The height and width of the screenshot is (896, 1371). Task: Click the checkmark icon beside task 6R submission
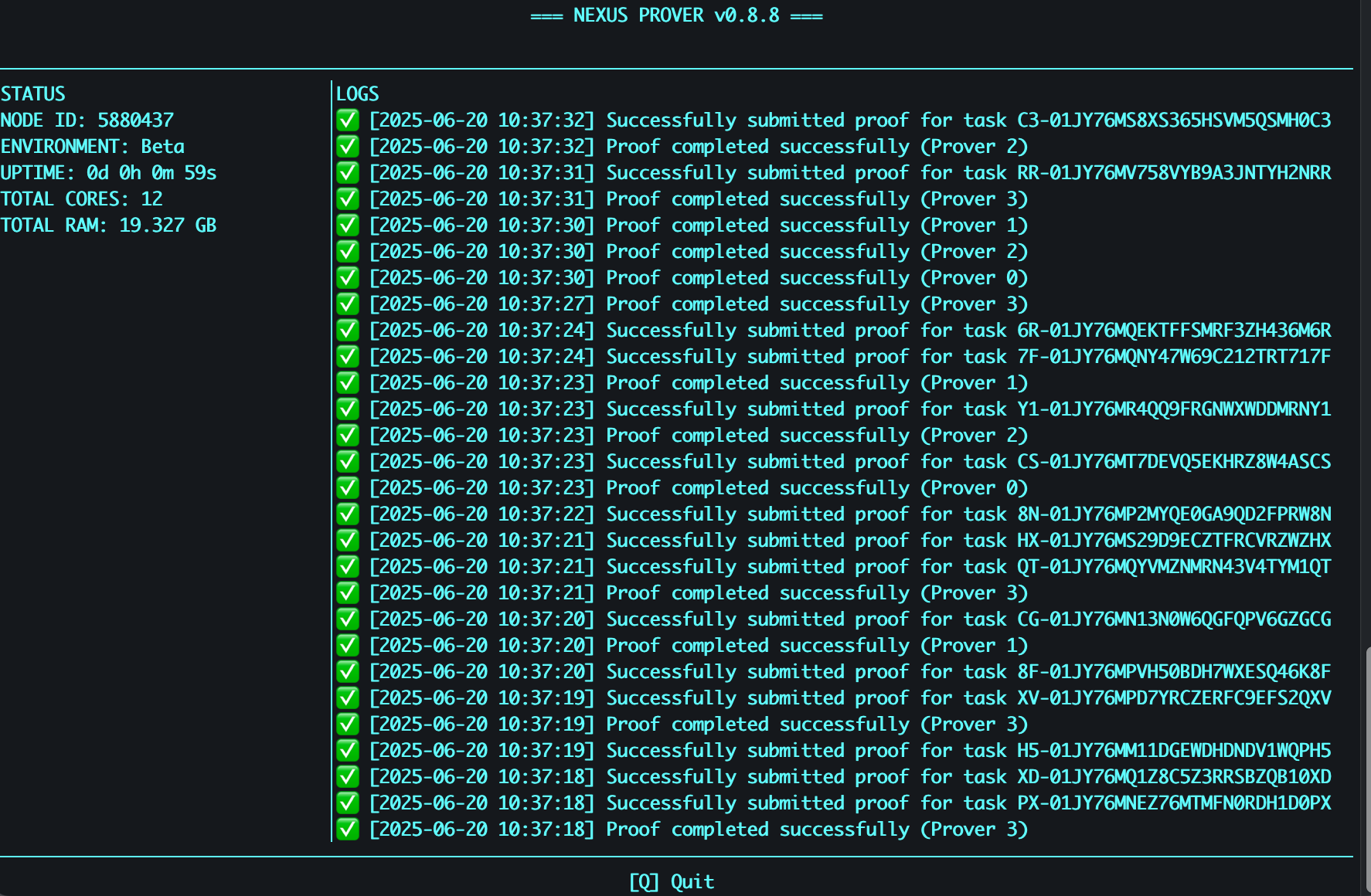(347, 330)
